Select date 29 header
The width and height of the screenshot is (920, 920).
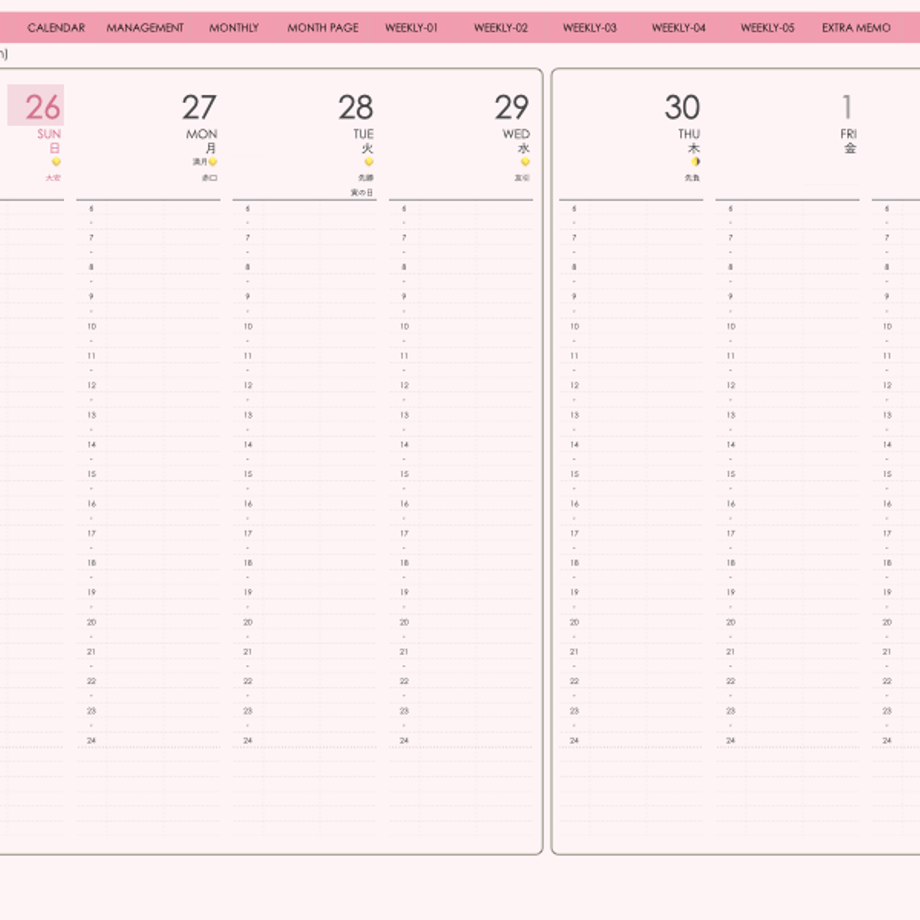[x=512, y=107]
